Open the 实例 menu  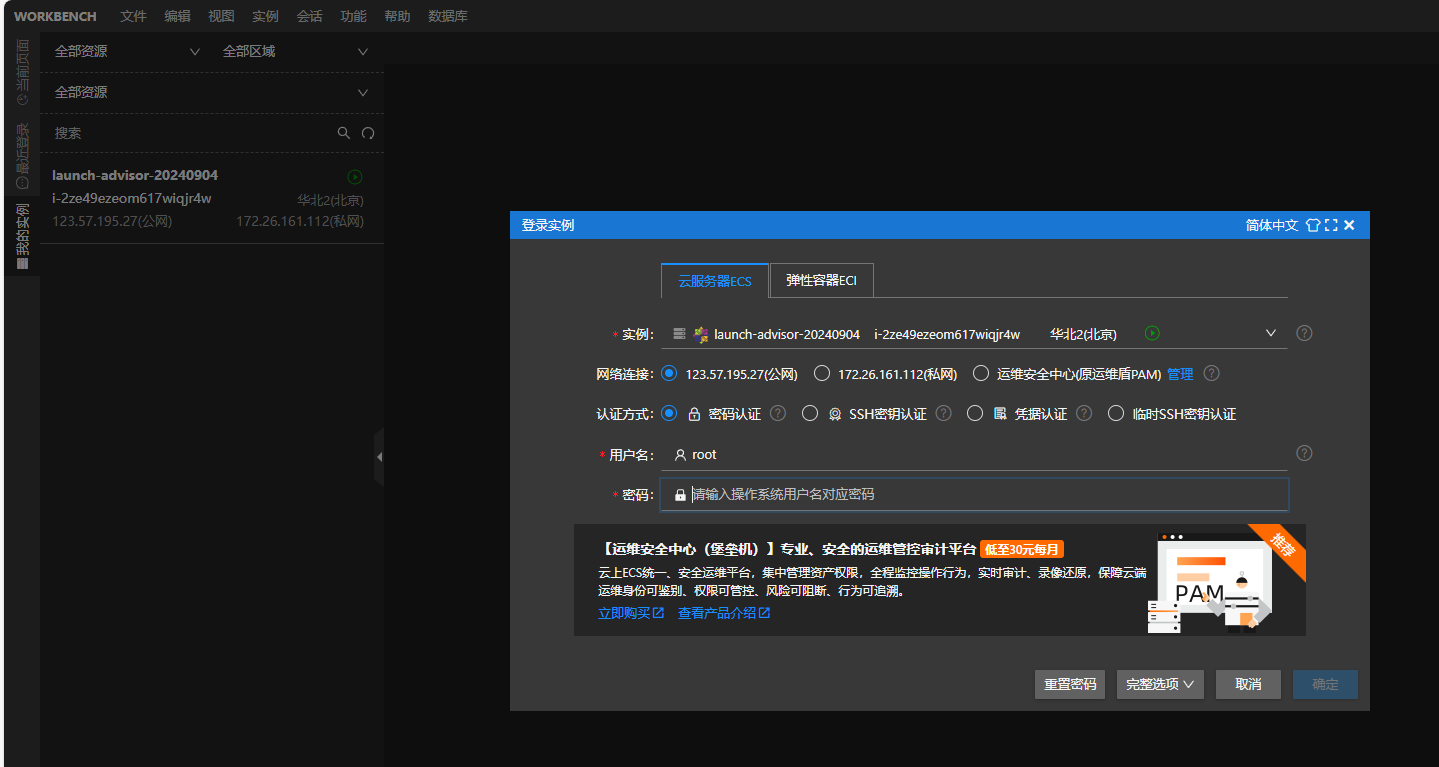click(x=265, y=16)
